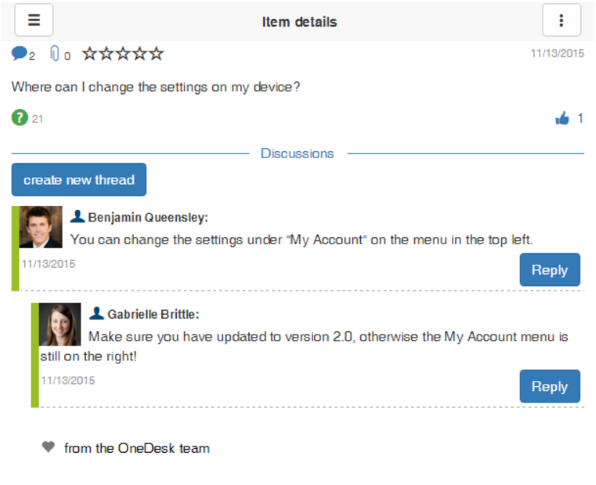
Task: Rate the item one star
Action: 90,54
